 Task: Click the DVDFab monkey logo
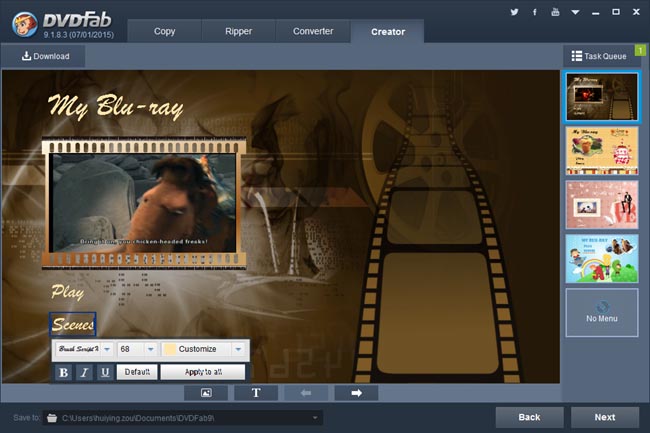click(x=25, y=24)
